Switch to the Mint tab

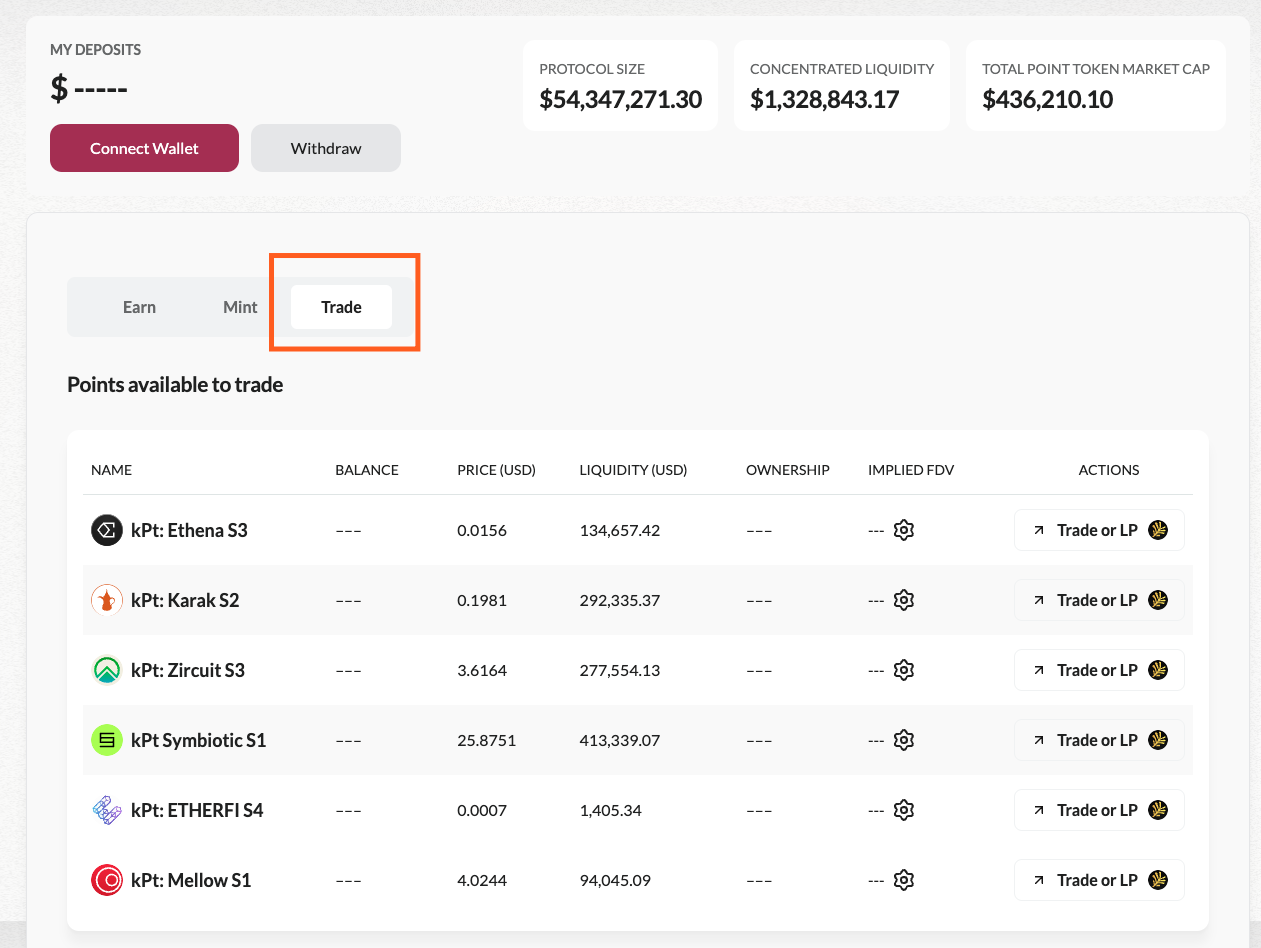click(240, 307)
